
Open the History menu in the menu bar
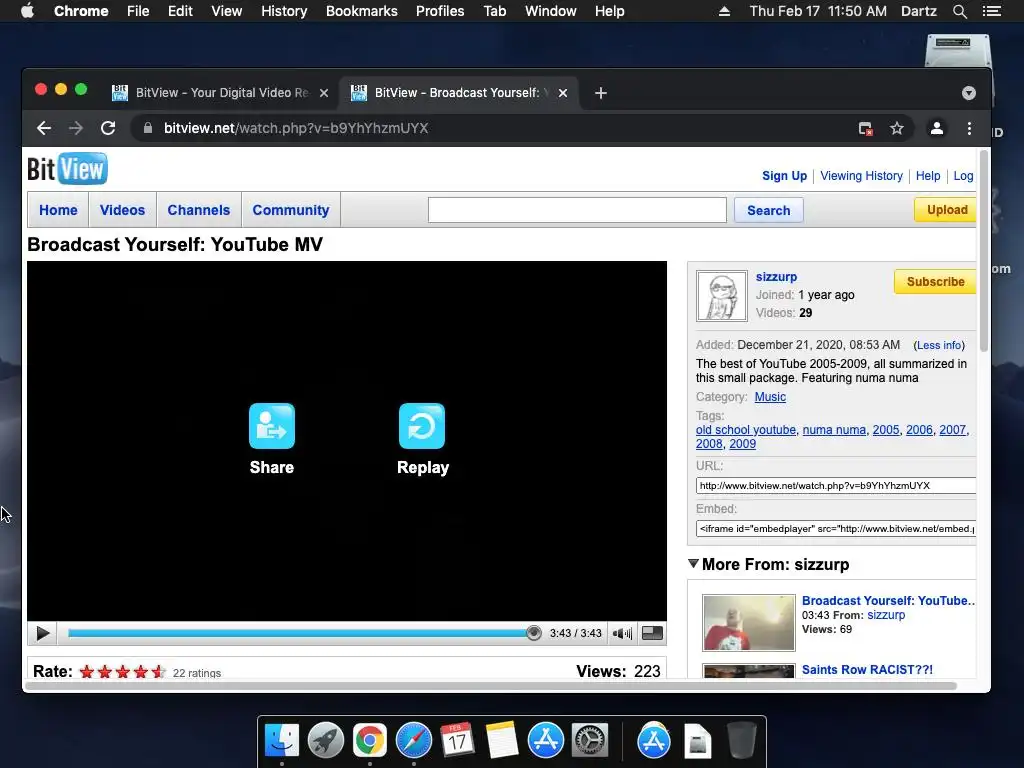click(x=284, y=11)
